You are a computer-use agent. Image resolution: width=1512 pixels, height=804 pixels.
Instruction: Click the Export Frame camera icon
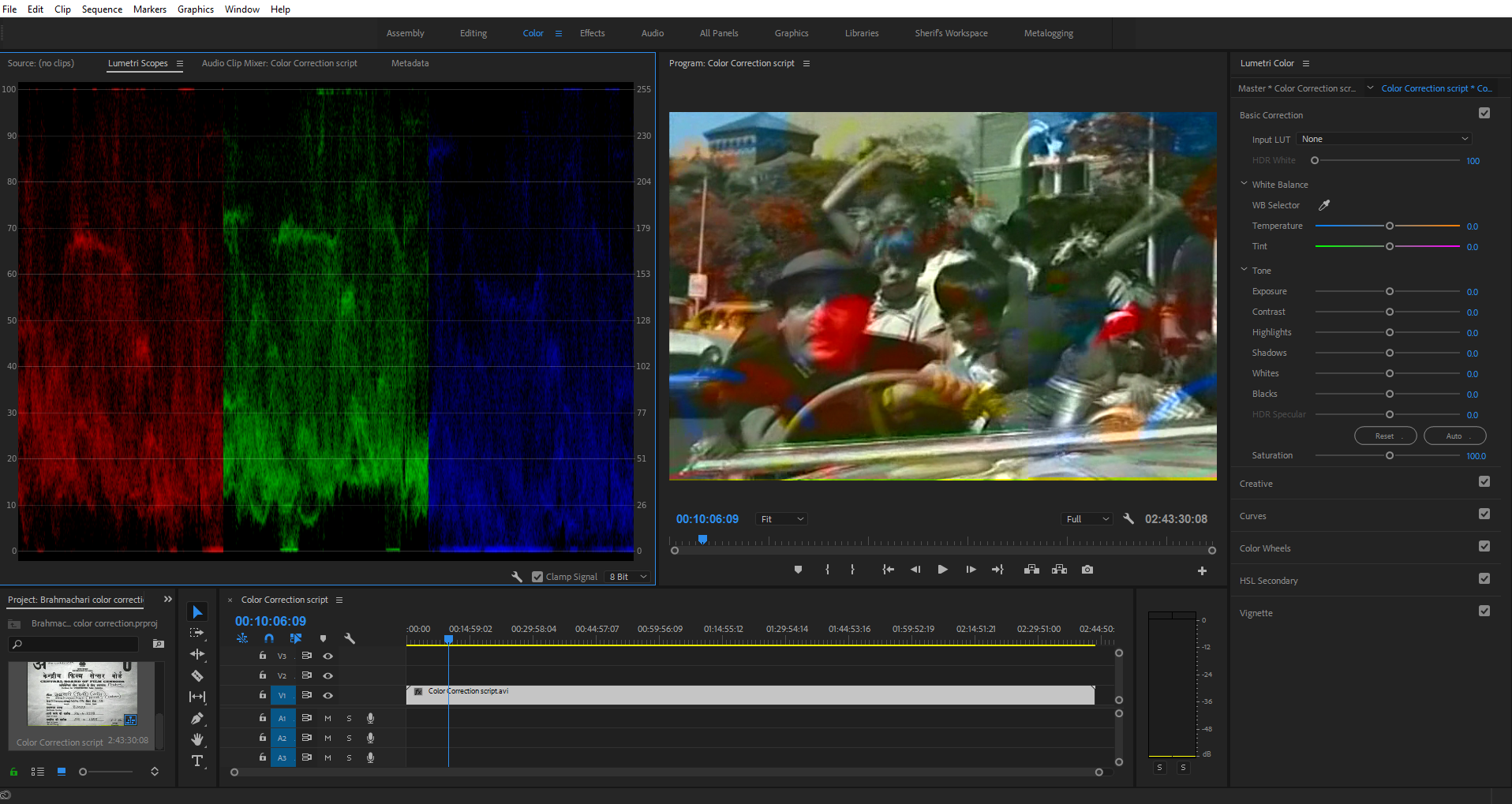click(x=1087, y=570)
